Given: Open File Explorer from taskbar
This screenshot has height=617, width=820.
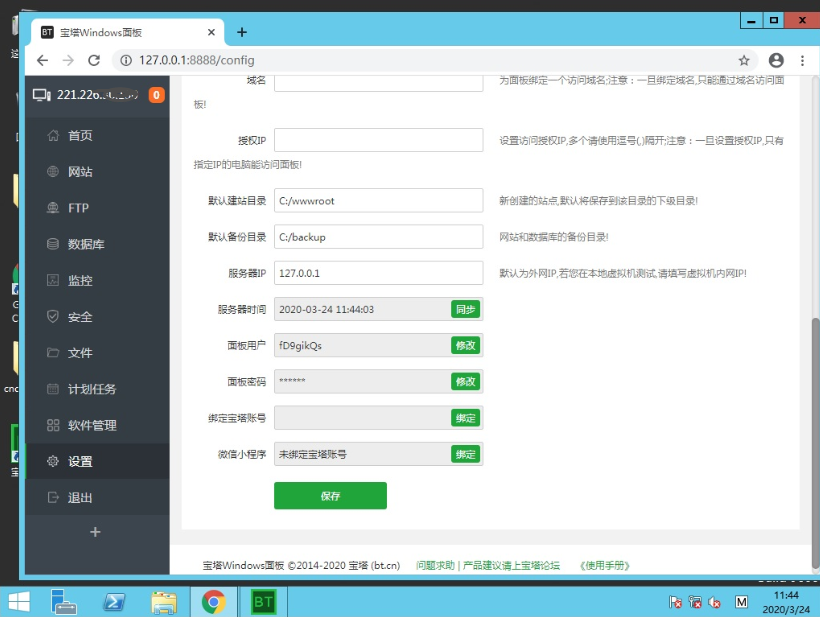Looking at the screenshot, I should point(164,602).
